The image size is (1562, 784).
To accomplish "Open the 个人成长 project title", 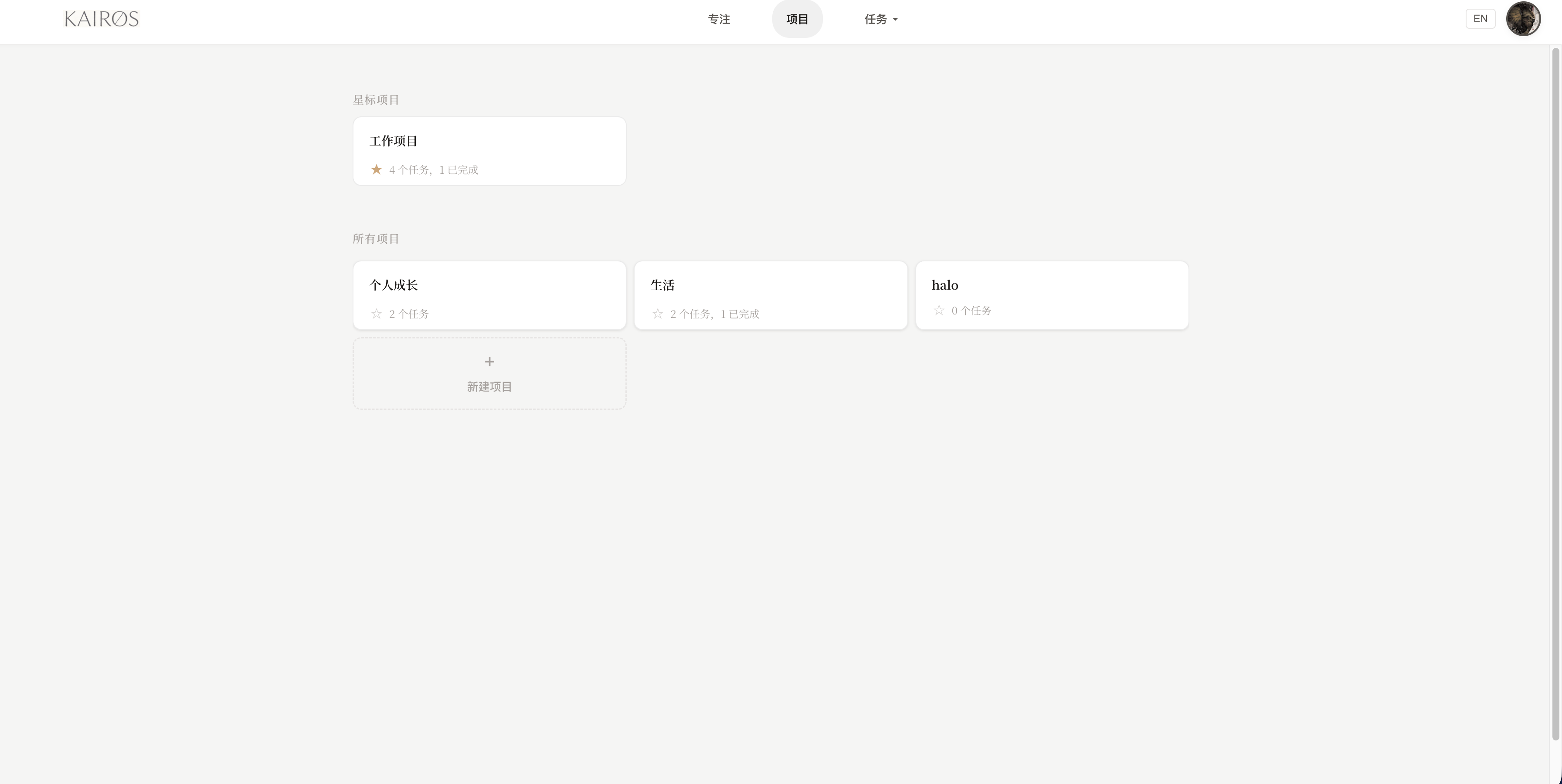I will (394, 285).
